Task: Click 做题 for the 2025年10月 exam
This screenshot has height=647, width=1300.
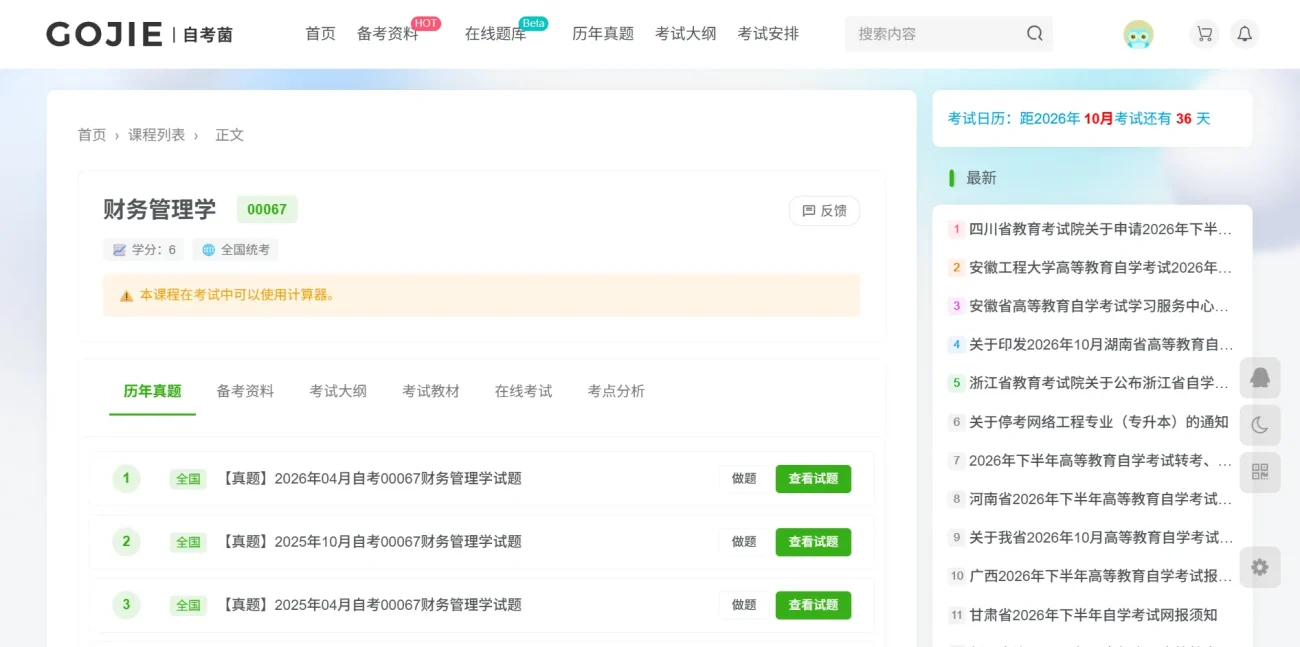Action: (x=744, y=542)
